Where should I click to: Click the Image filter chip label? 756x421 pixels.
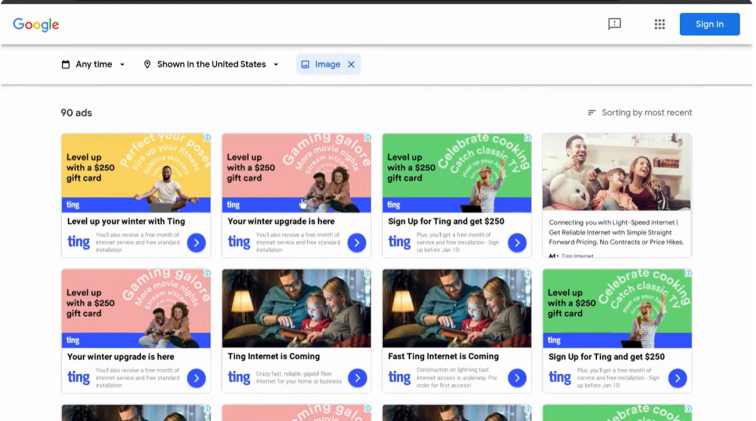(x=327, y=64)
